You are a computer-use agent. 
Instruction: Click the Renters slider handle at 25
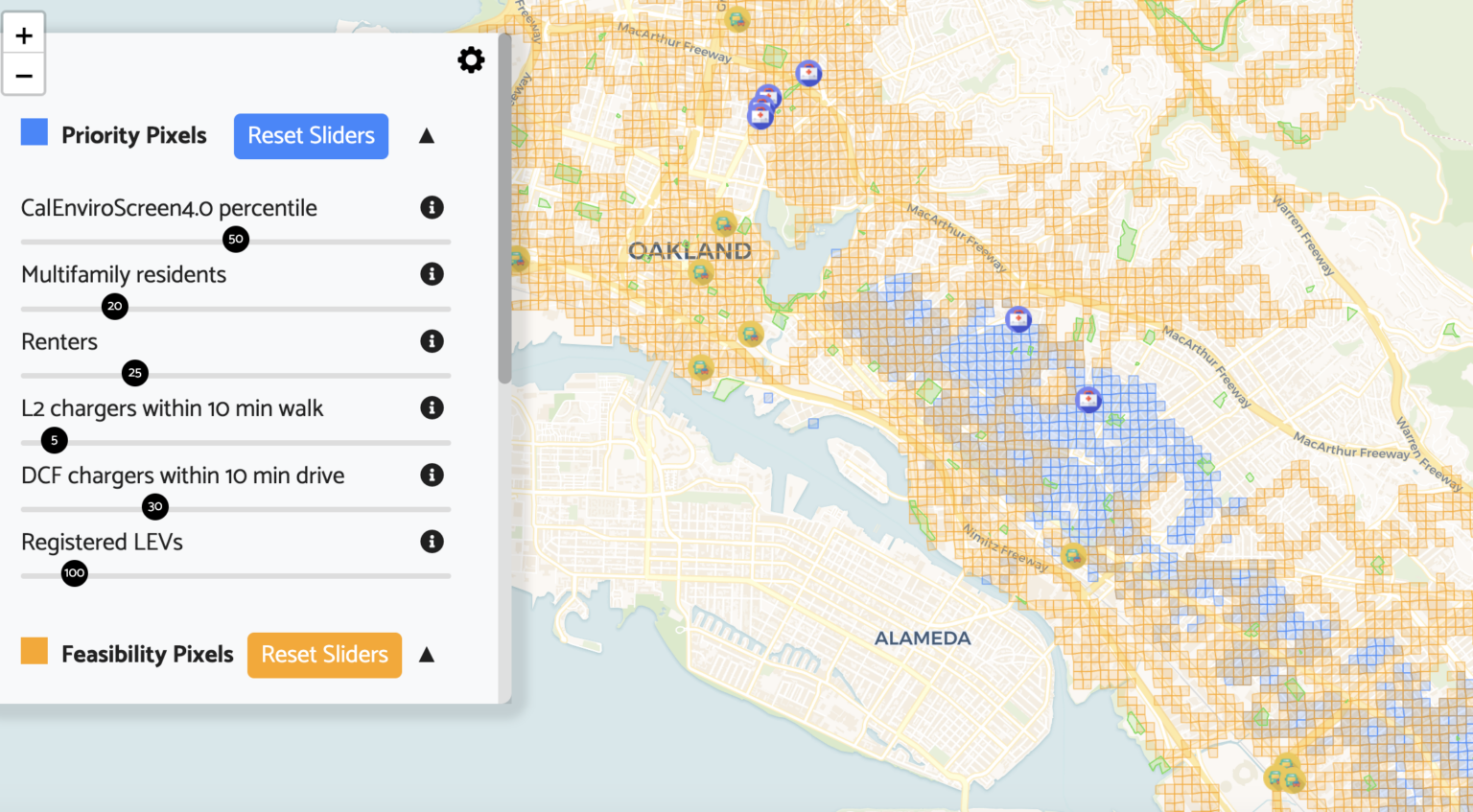click(135, 373)
